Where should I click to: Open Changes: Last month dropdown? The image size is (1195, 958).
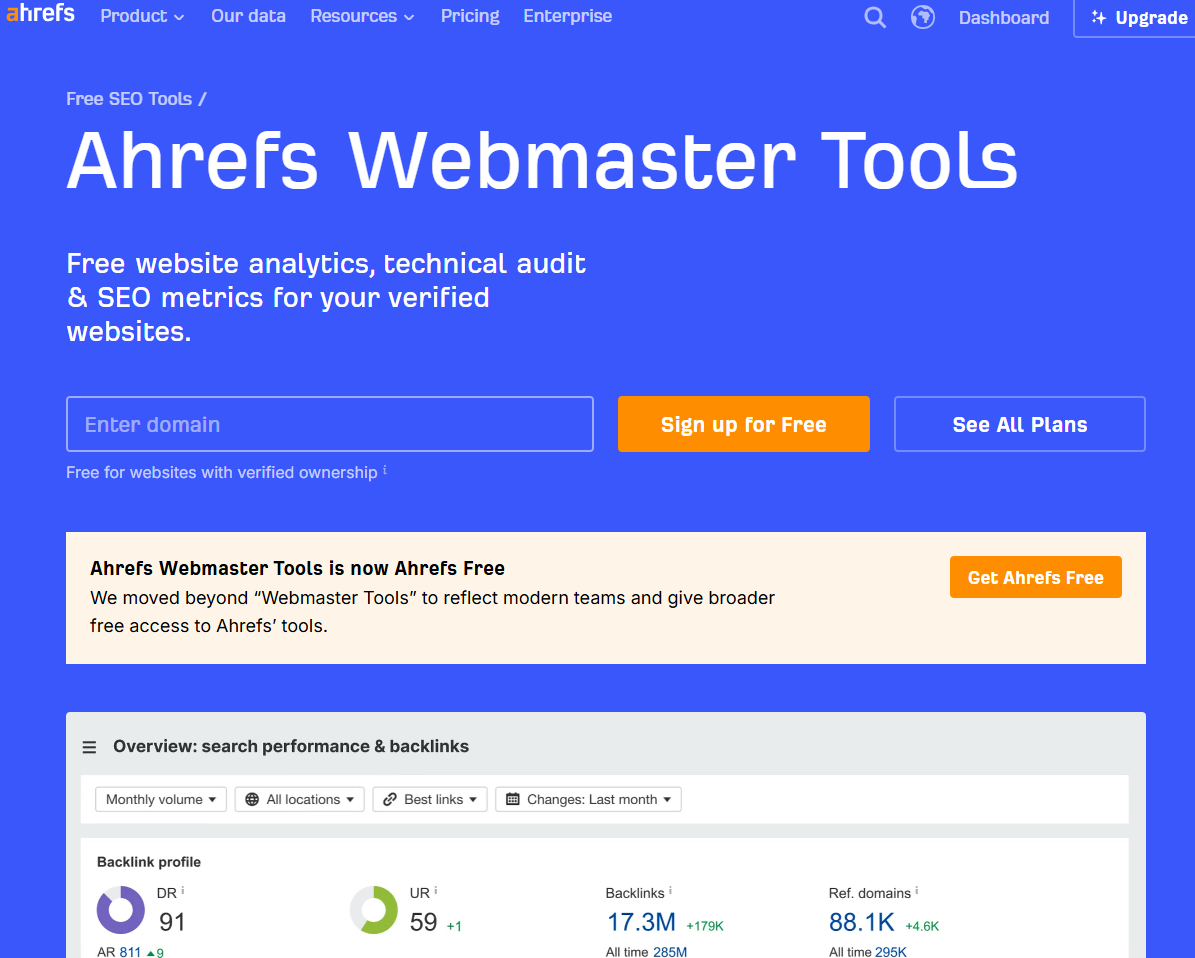[x=588, y=799]
